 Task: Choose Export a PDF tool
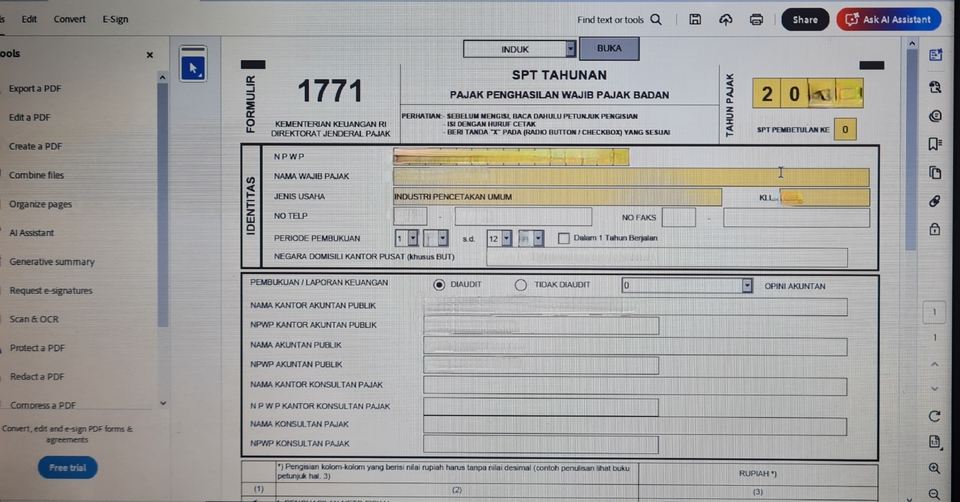tap(35, 89)
